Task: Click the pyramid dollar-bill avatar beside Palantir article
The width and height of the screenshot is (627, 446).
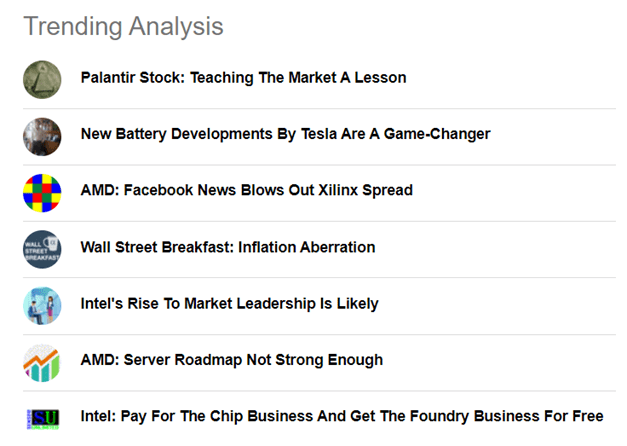Action: tap(42, 80)
